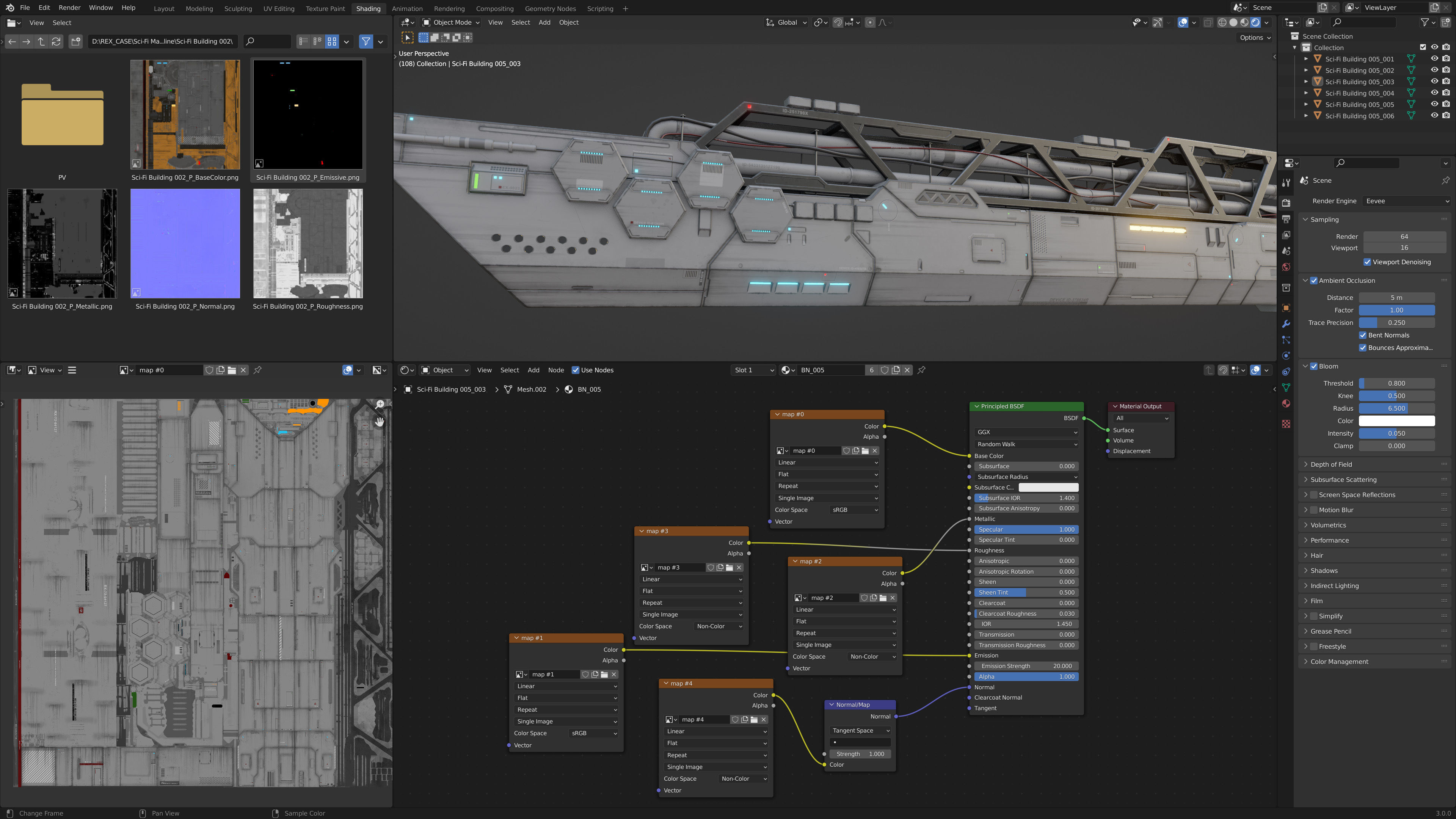Adjust Emission Strength field on Principled BSDF
1456x819 pixels.
point(1026,666)
